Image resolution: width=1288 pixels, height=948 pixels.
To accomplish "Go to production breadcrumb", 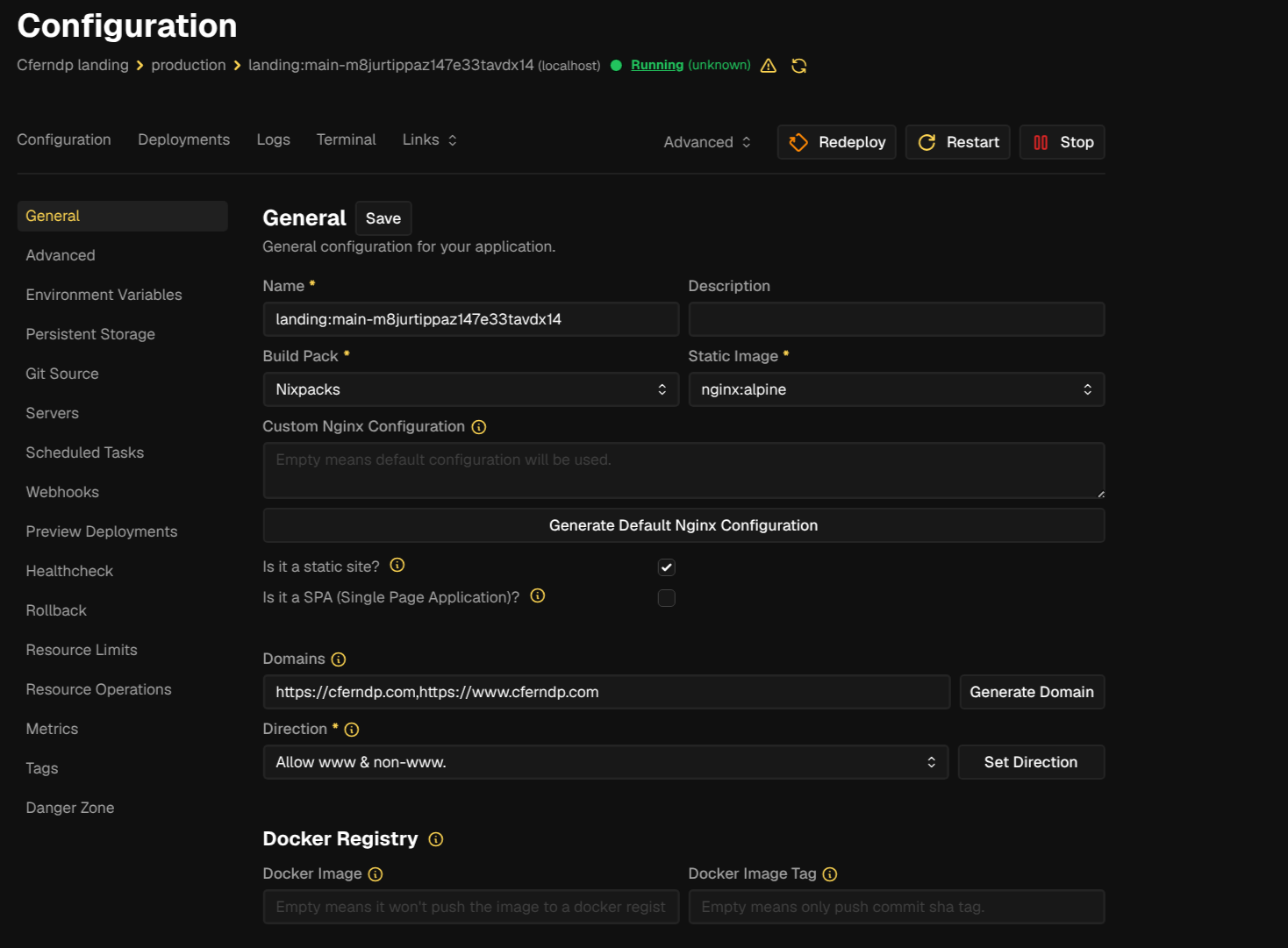I will tap(189, 65).
